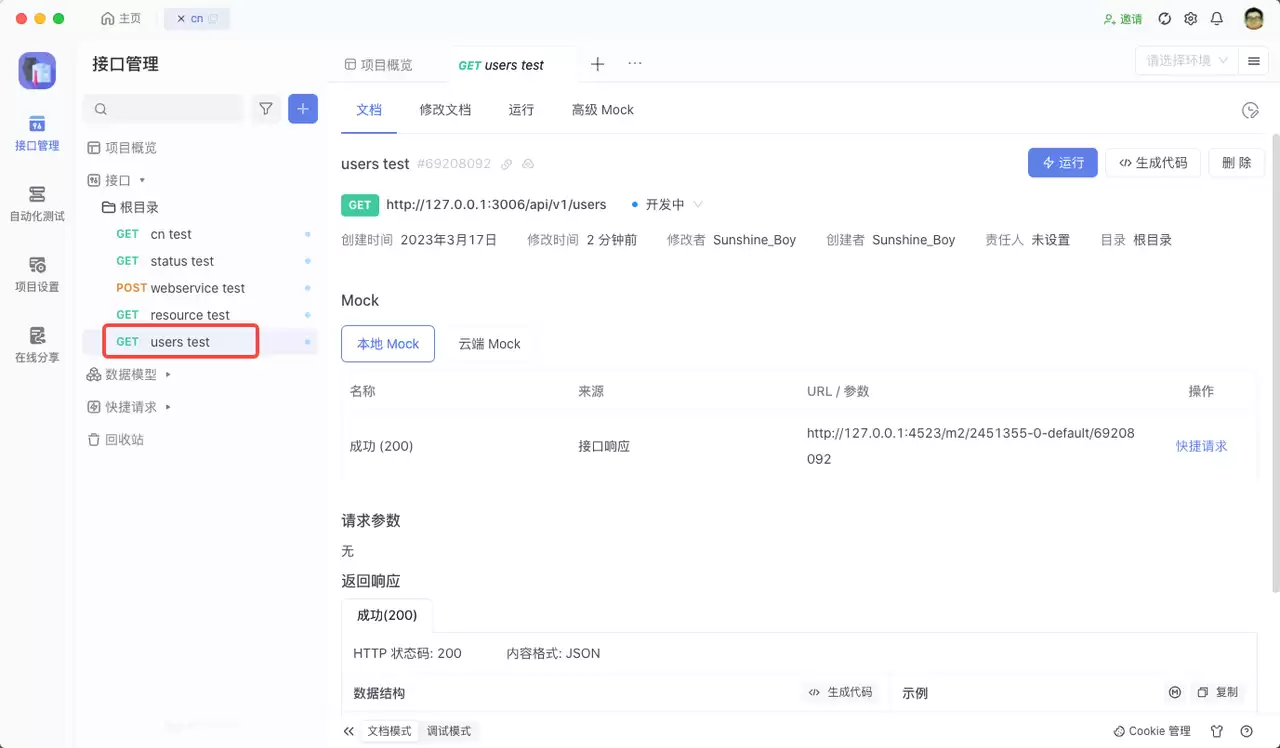Switch to GET users test tab
Viewport: 1280px width, 748px height.
[x=501, y=65]
